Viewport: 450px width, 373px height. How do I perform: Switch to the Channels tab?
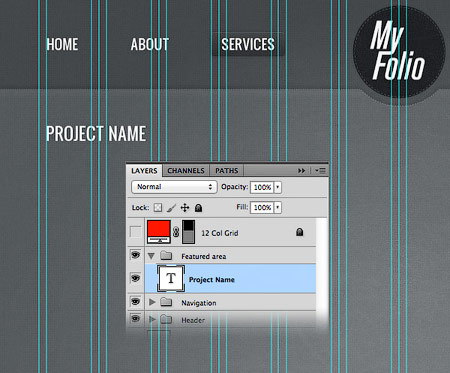(186, 171)
